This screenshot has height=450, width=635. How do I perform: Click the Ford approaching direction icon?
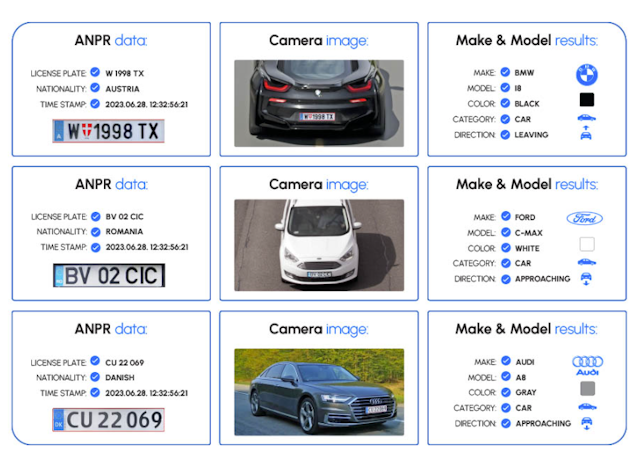586,279
